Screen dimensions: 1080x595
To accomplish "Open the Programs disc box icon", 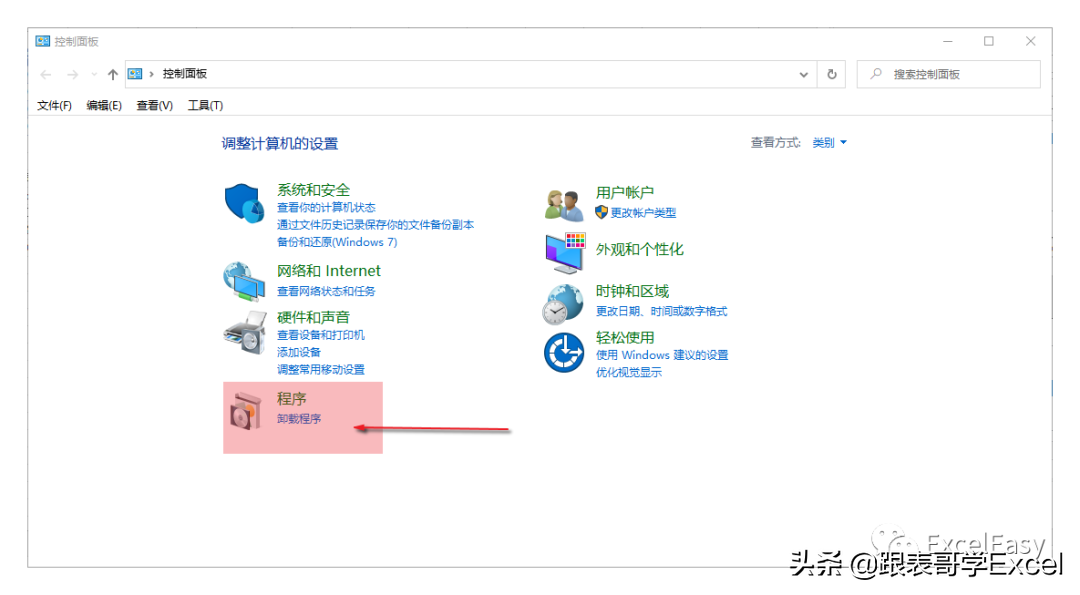I will (246, 411).
